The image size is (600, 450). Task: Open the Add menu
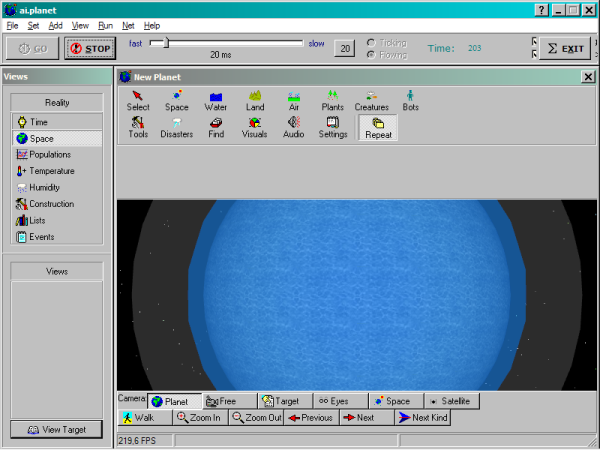(55, 24)
